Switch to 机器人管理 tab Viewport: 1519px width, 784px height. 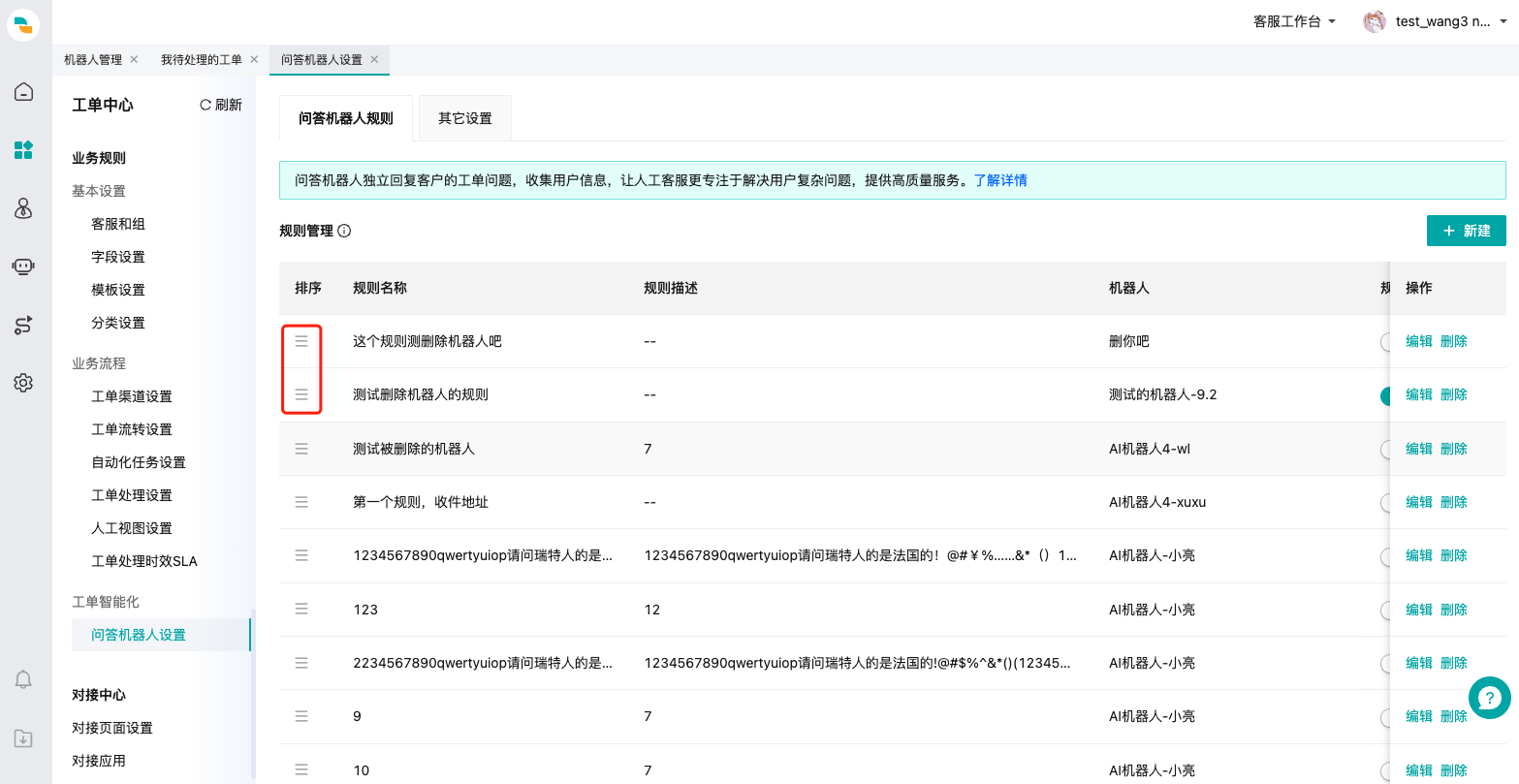(x=93, y=59)
